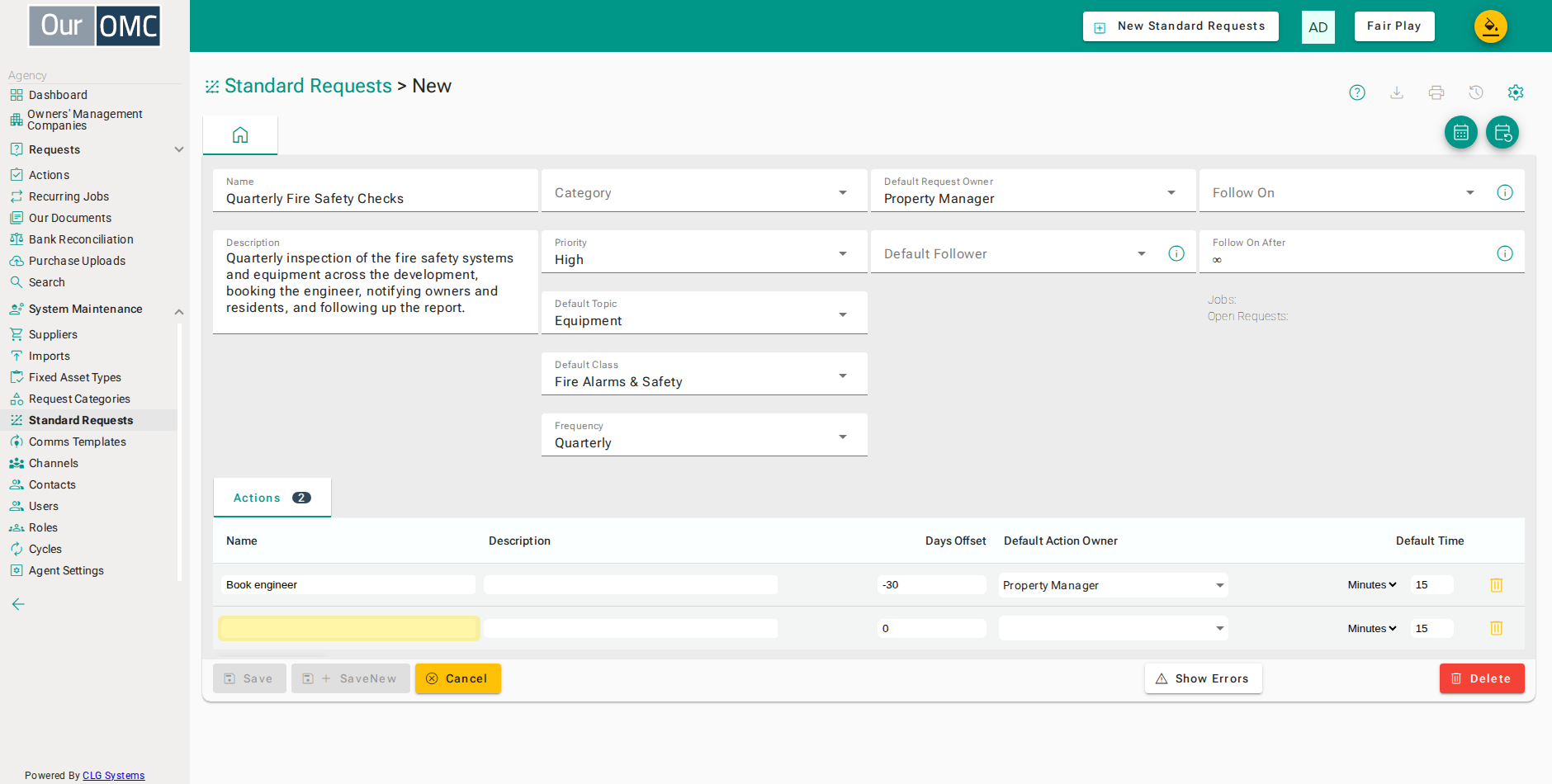Open the Frequency dropdown showing Quarterly

point(704,436)
